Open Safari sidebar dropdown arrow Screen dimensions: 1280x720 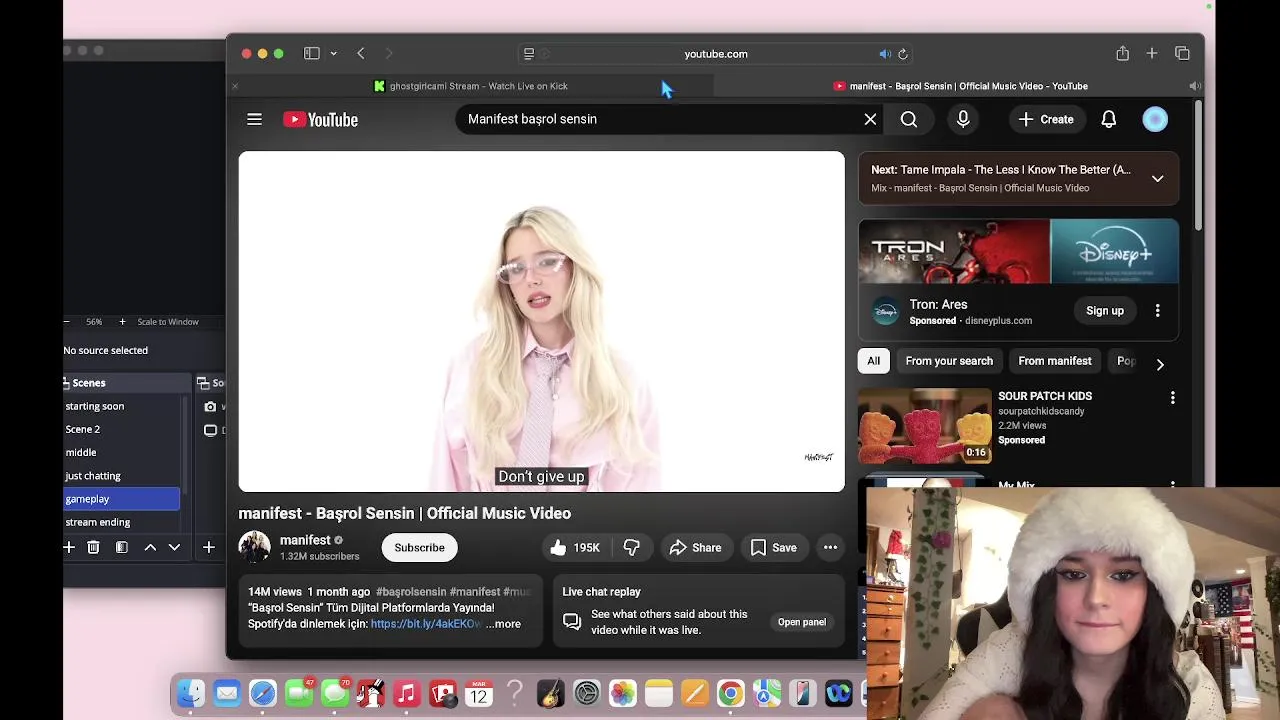(333, 53)
